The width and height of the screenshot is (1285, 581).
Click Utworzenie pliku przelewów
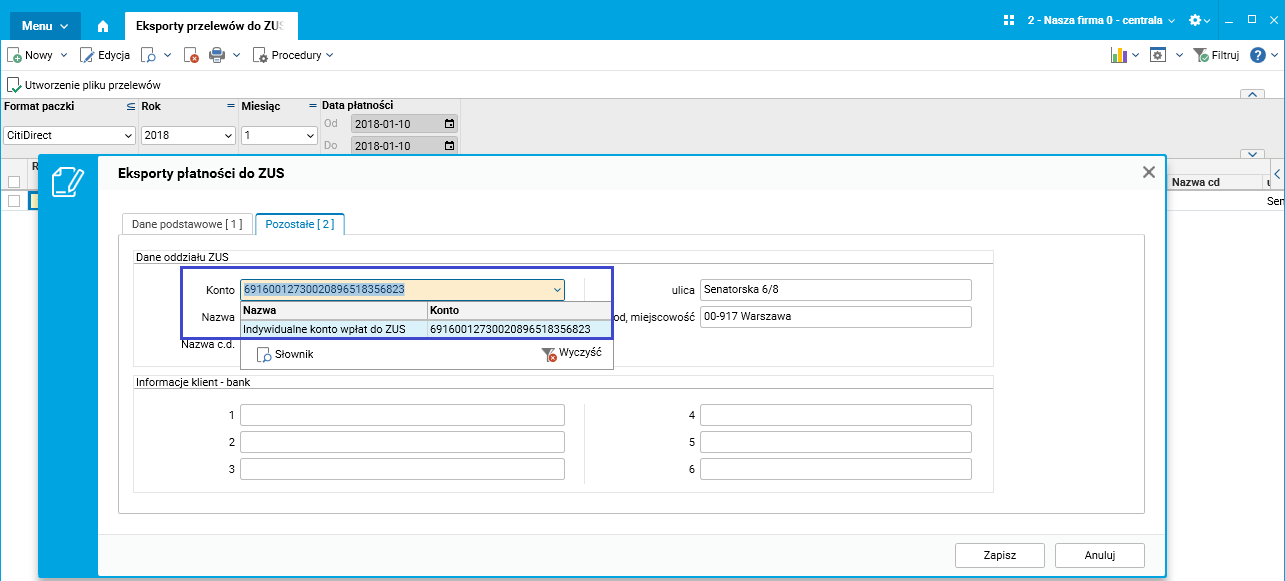point(84,85)
